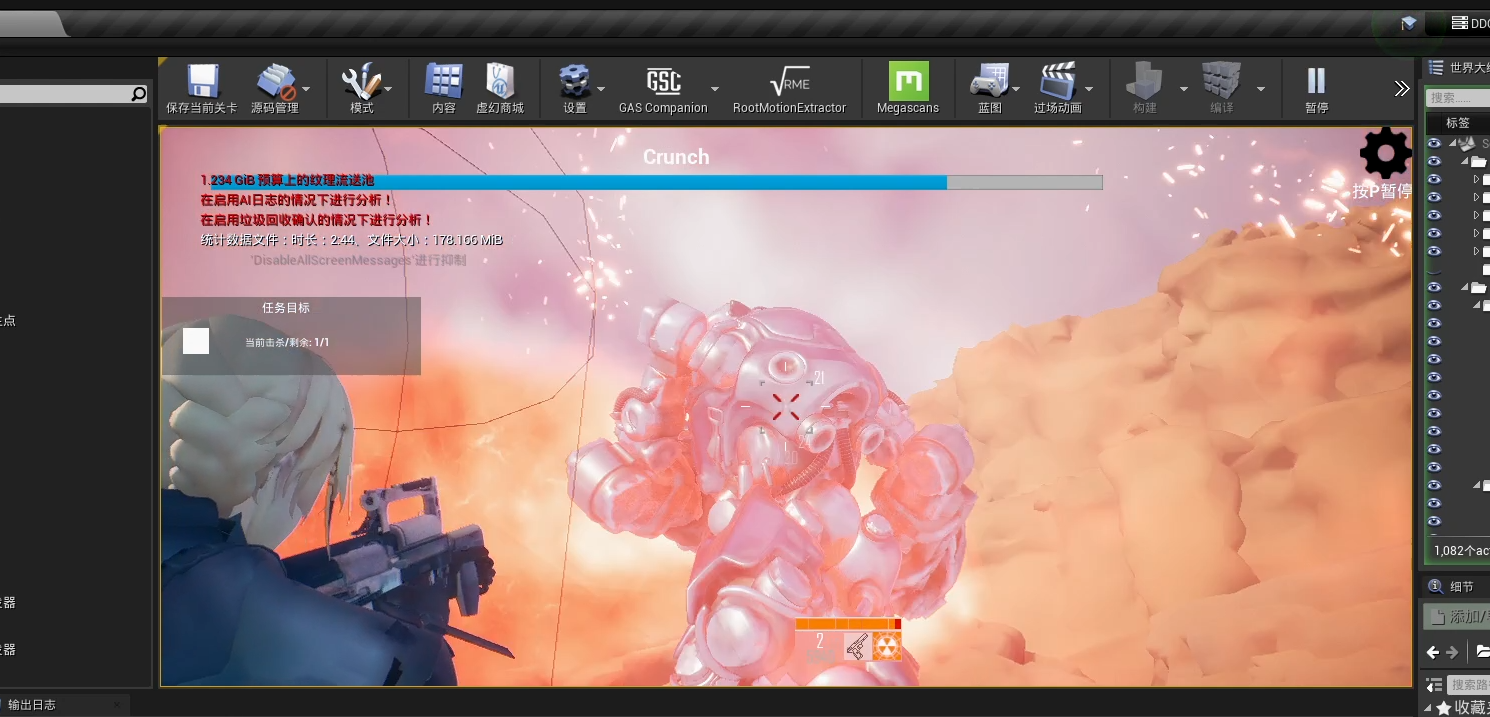Select the pistol weapon icon in game HUD
1490x717 pixels.
857,646
